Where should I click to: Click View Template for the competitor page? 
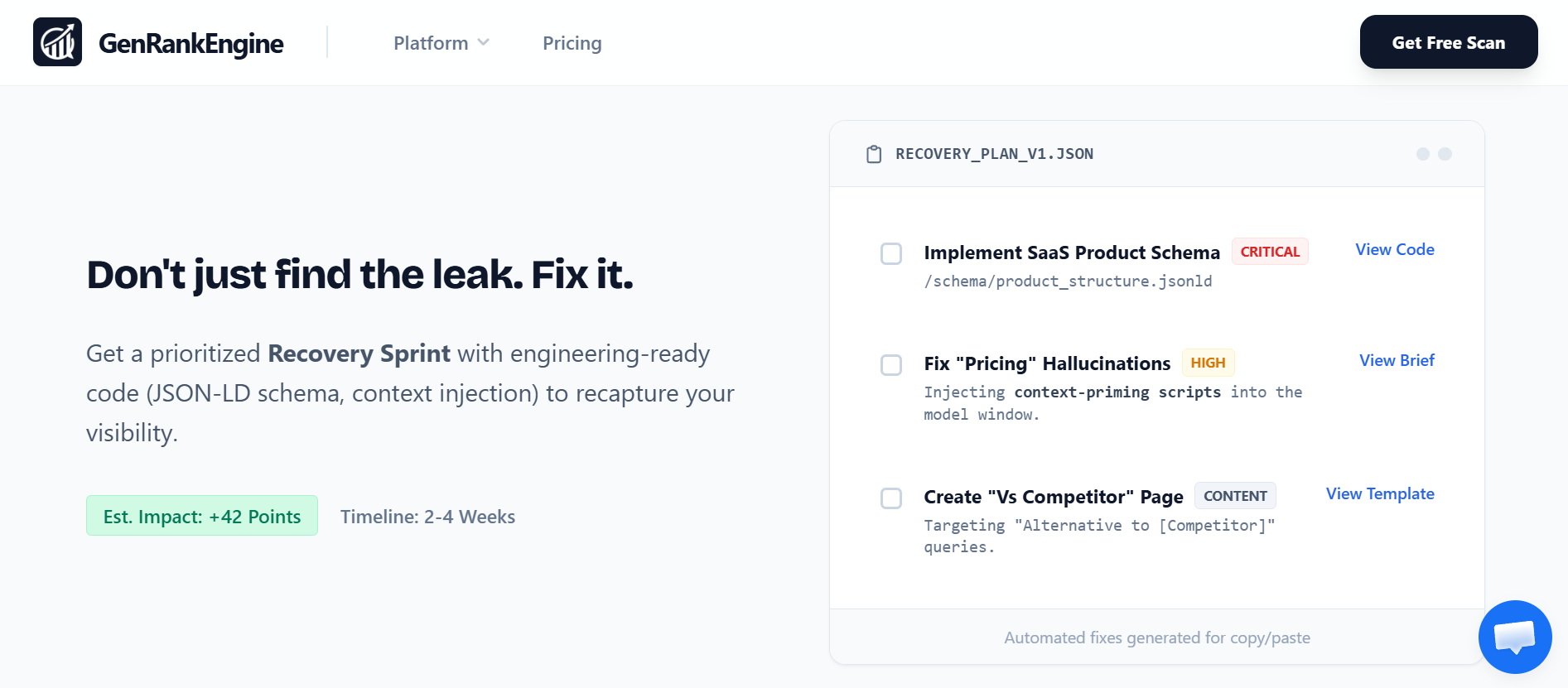[x=1379, y=493]
